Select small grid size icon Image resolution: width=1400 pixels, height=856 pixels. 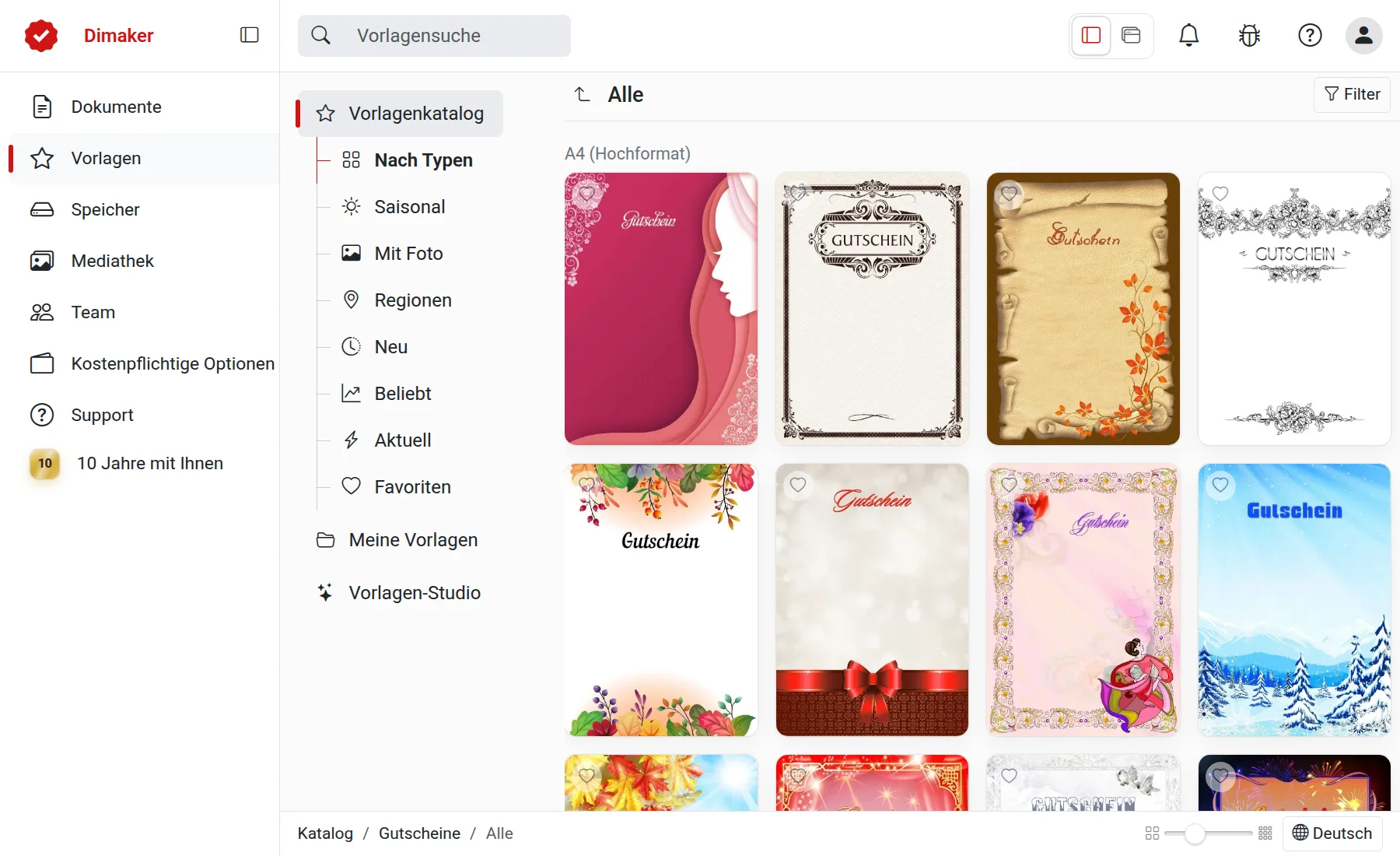tap(1153, 833)
